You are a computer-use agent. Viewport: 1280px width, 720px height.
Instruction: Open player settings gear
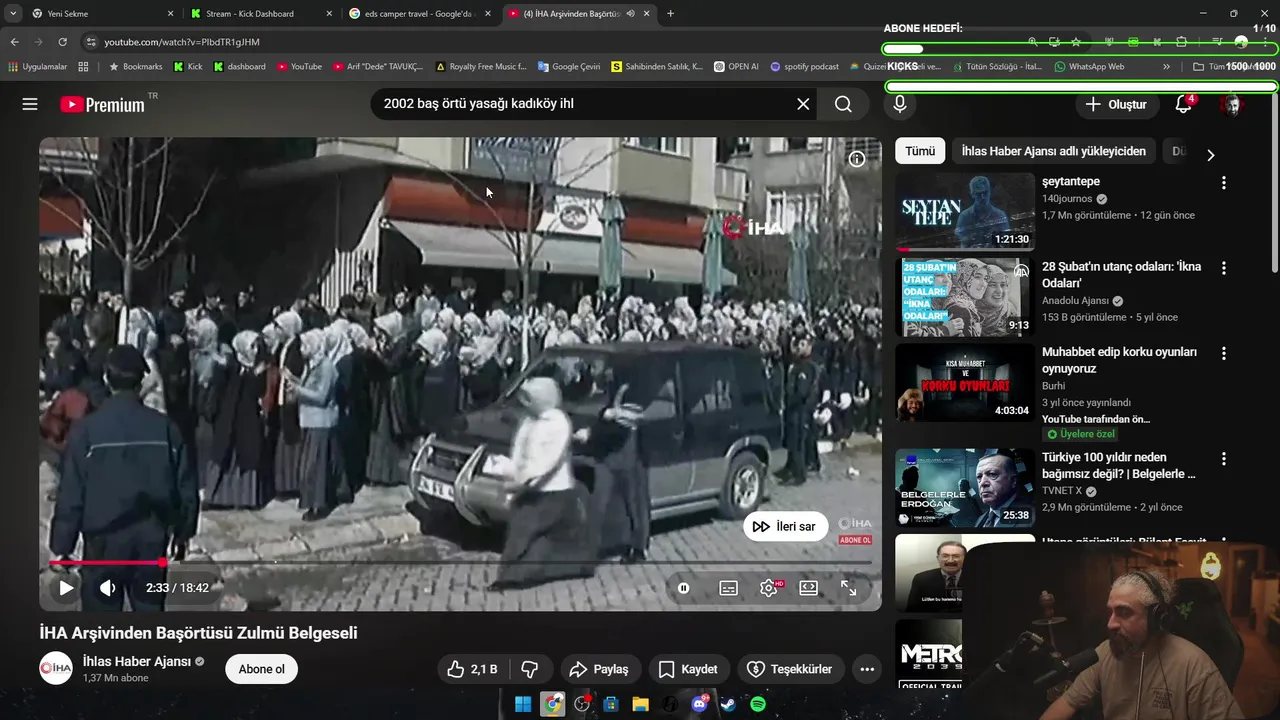[769, 588]
